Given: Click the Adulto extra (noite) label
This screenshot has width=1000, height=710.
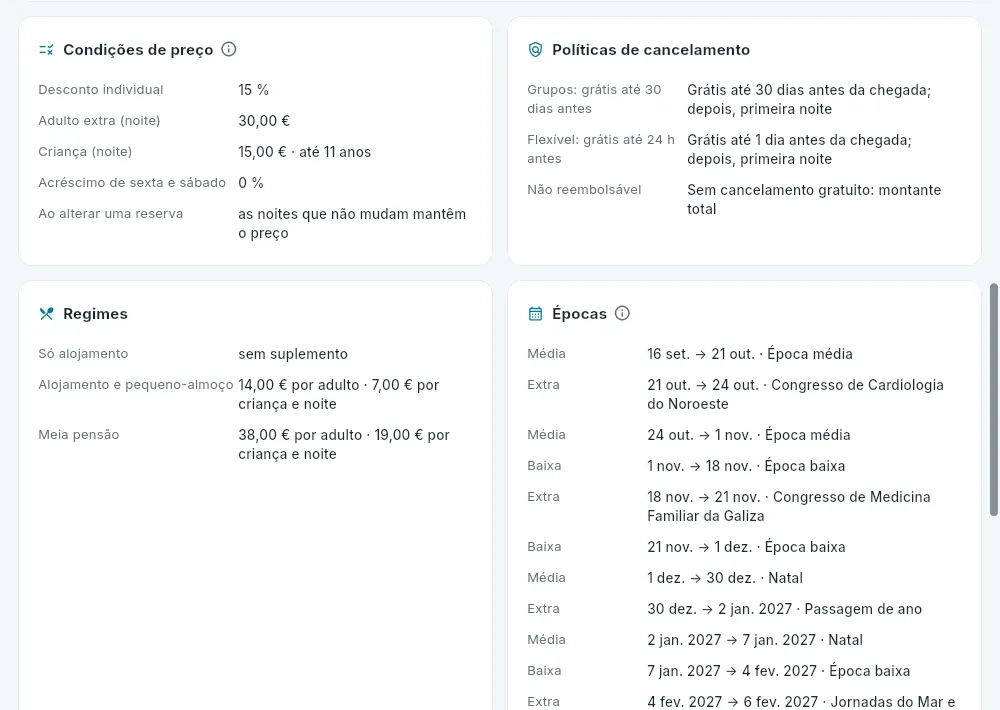Looking at the screenshot, I should coord(99,121).
